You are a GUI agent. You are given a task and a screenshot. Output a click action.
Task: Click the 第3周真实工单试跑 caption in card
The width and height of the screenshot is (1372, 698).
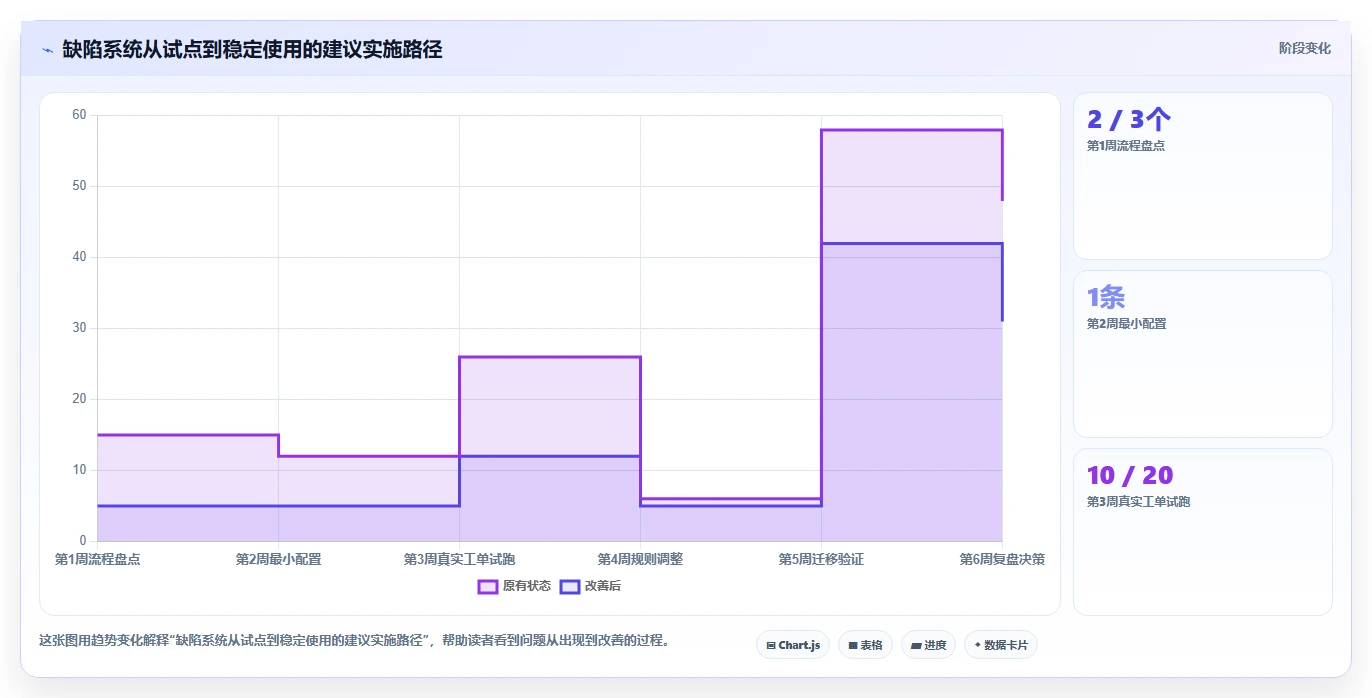[x=1139, y=502]
